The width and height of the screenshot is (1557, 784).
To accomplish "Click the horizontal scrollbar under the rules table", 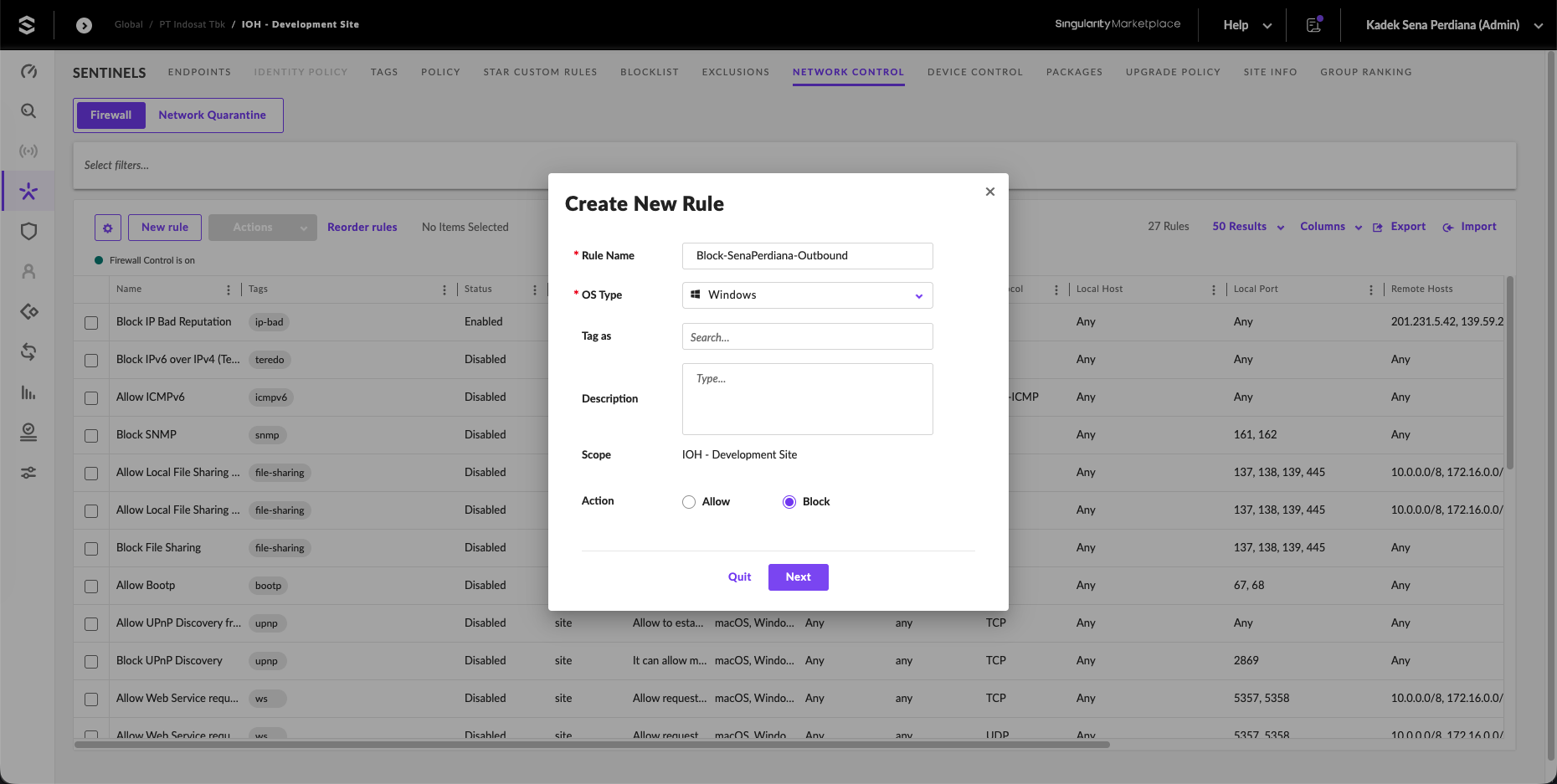I will click(593, 744).
